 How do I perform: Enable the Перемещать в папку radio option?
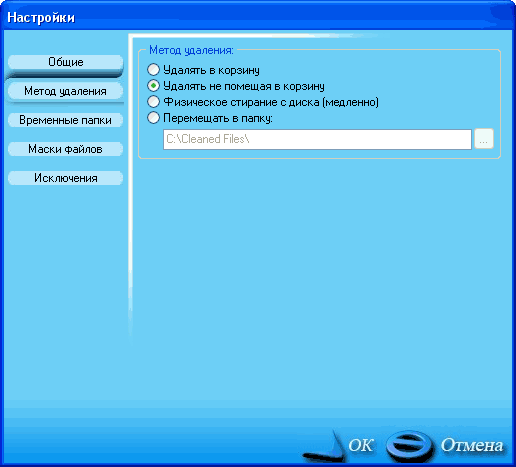click(x=153, y=118)
